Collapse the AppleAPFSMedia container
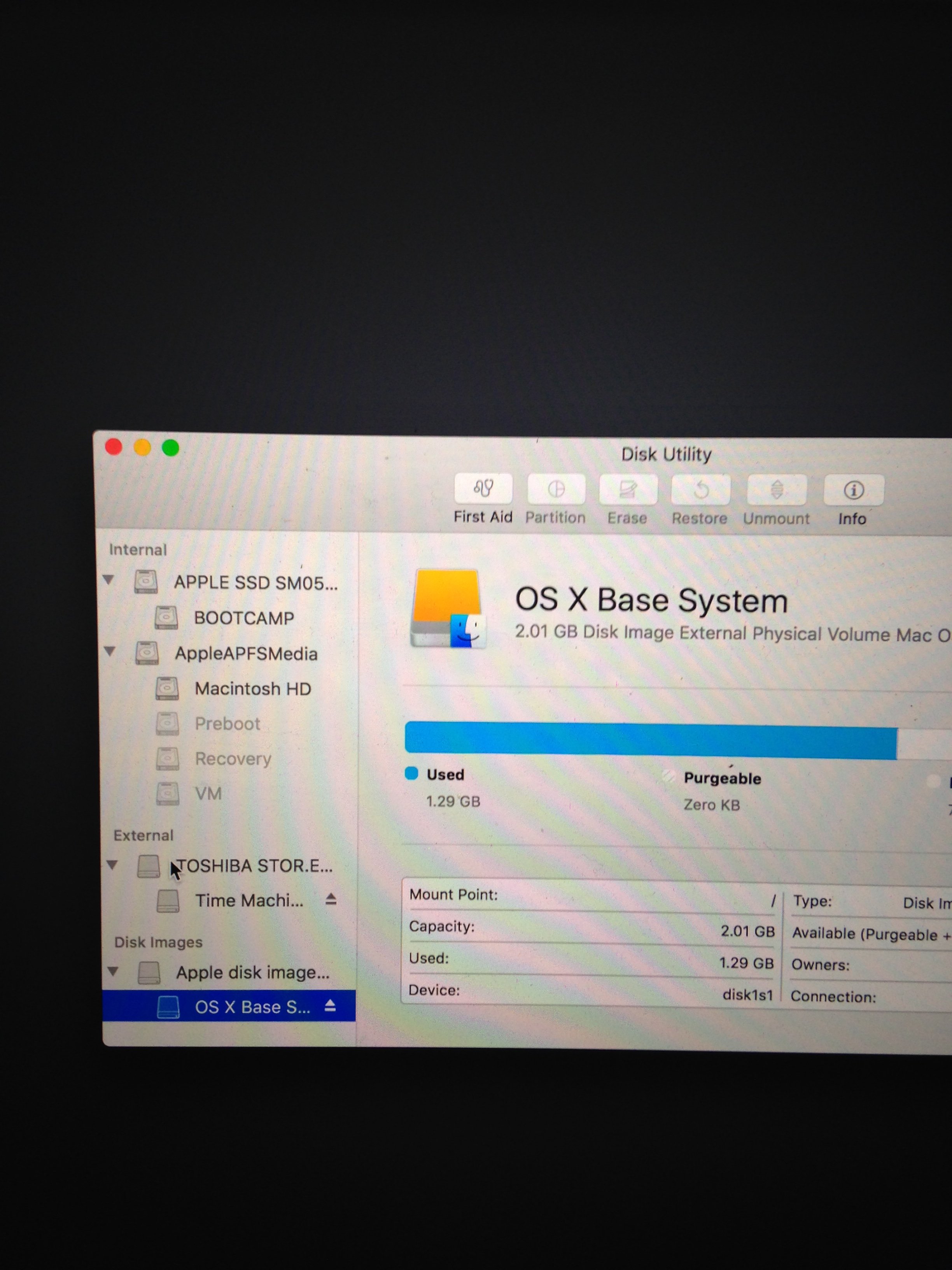 tap(110, 651)
